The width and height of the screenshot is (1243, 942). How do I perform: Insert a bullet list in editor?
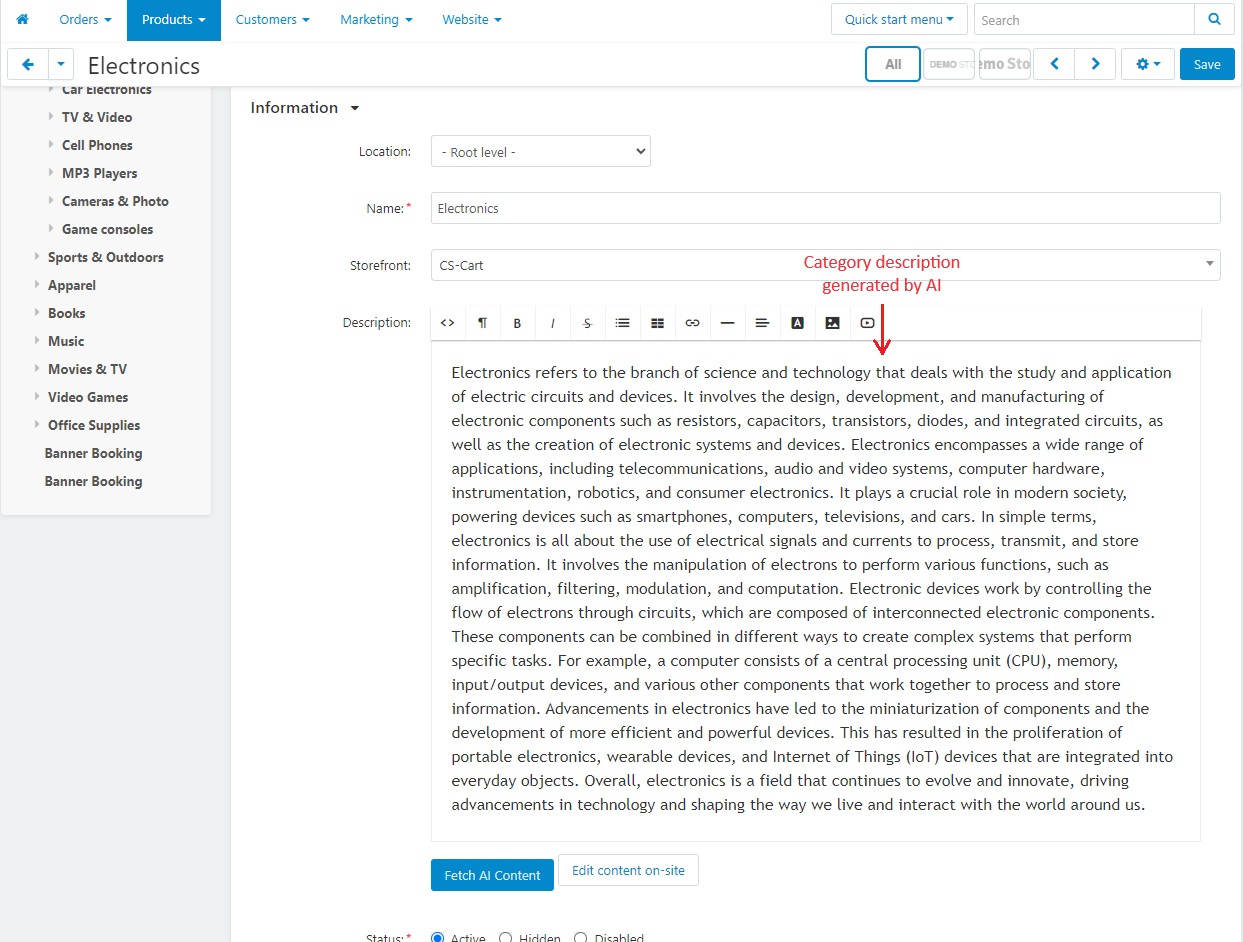(622, 323)
